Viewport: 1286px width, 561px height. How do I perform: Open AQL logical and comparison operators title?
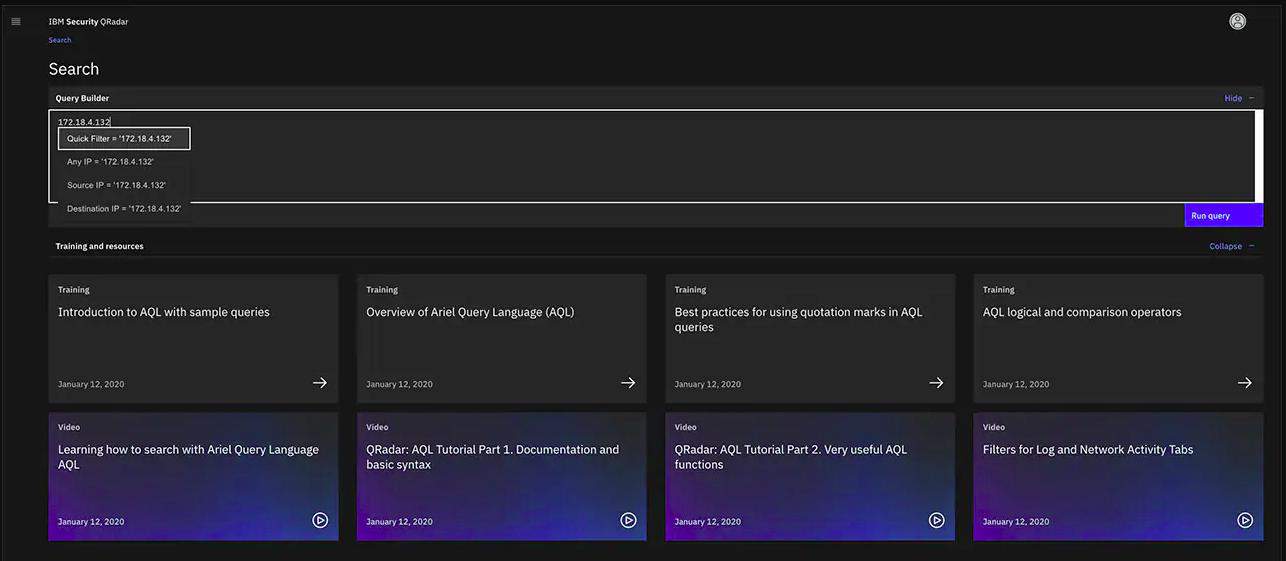[x=1082, y=312]
